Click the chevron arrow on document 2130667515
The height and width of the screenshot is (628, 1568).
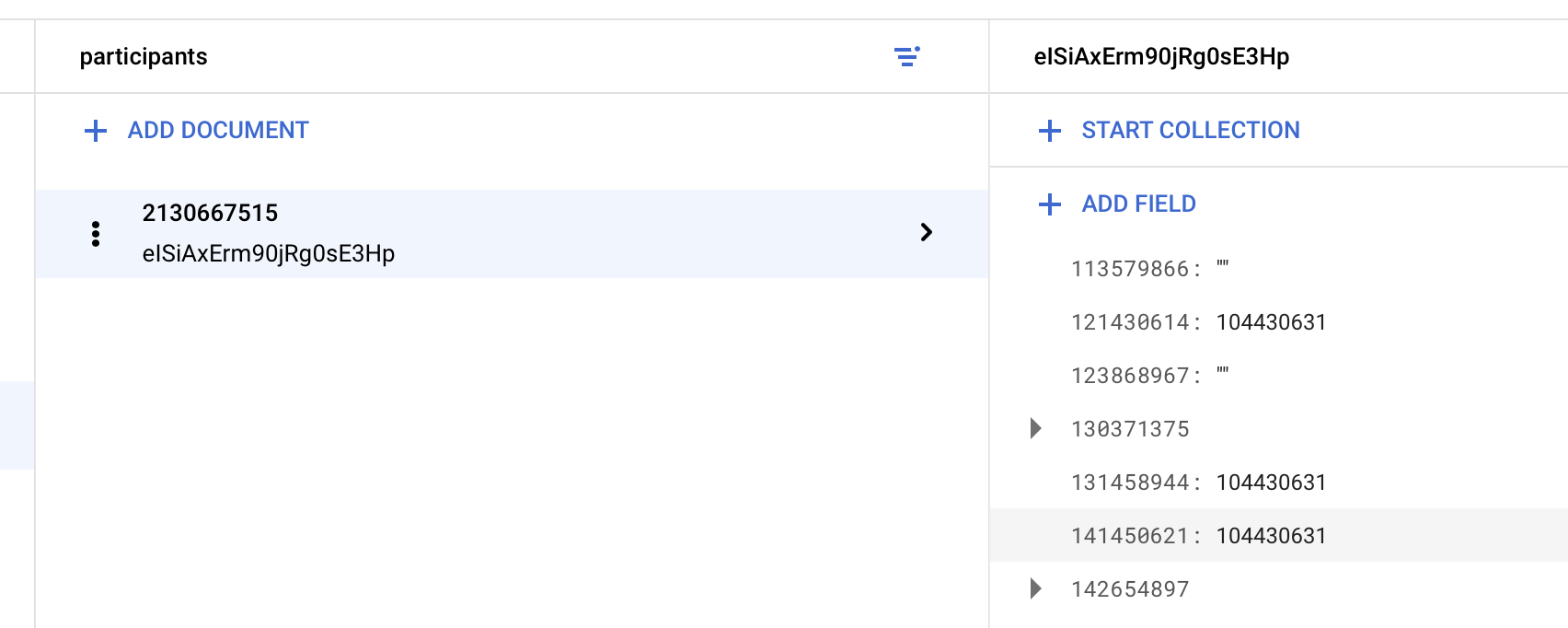(x=927, y=232)
